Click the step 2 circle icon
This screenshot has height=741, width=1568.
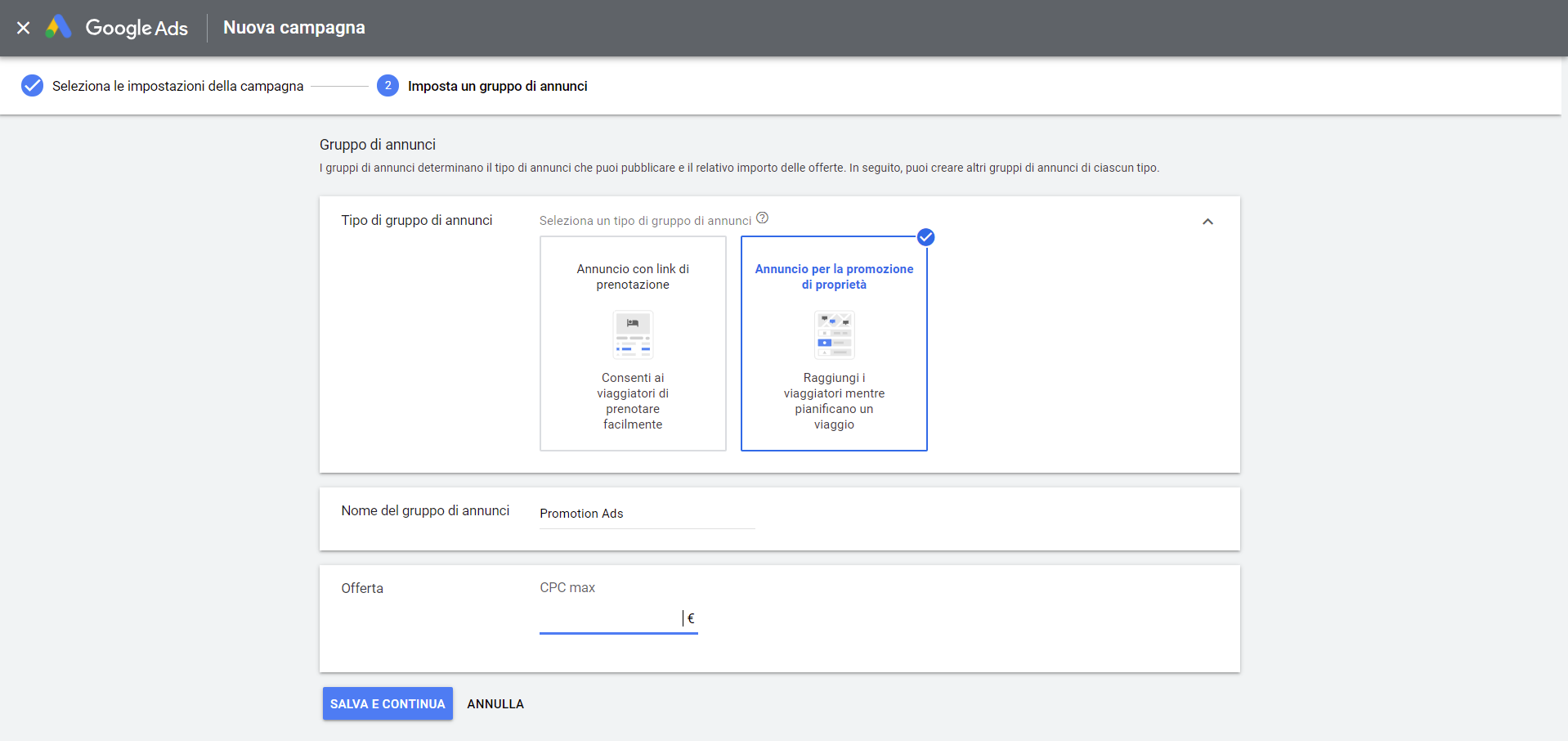[388, 86]
